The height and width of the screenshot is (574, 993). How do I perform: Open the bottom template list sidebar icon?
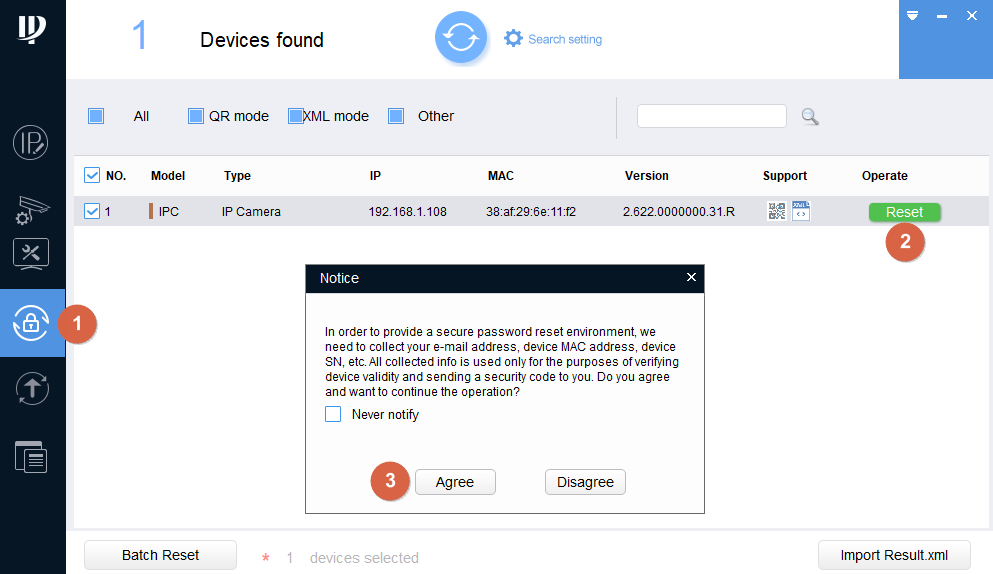(31, 456)
